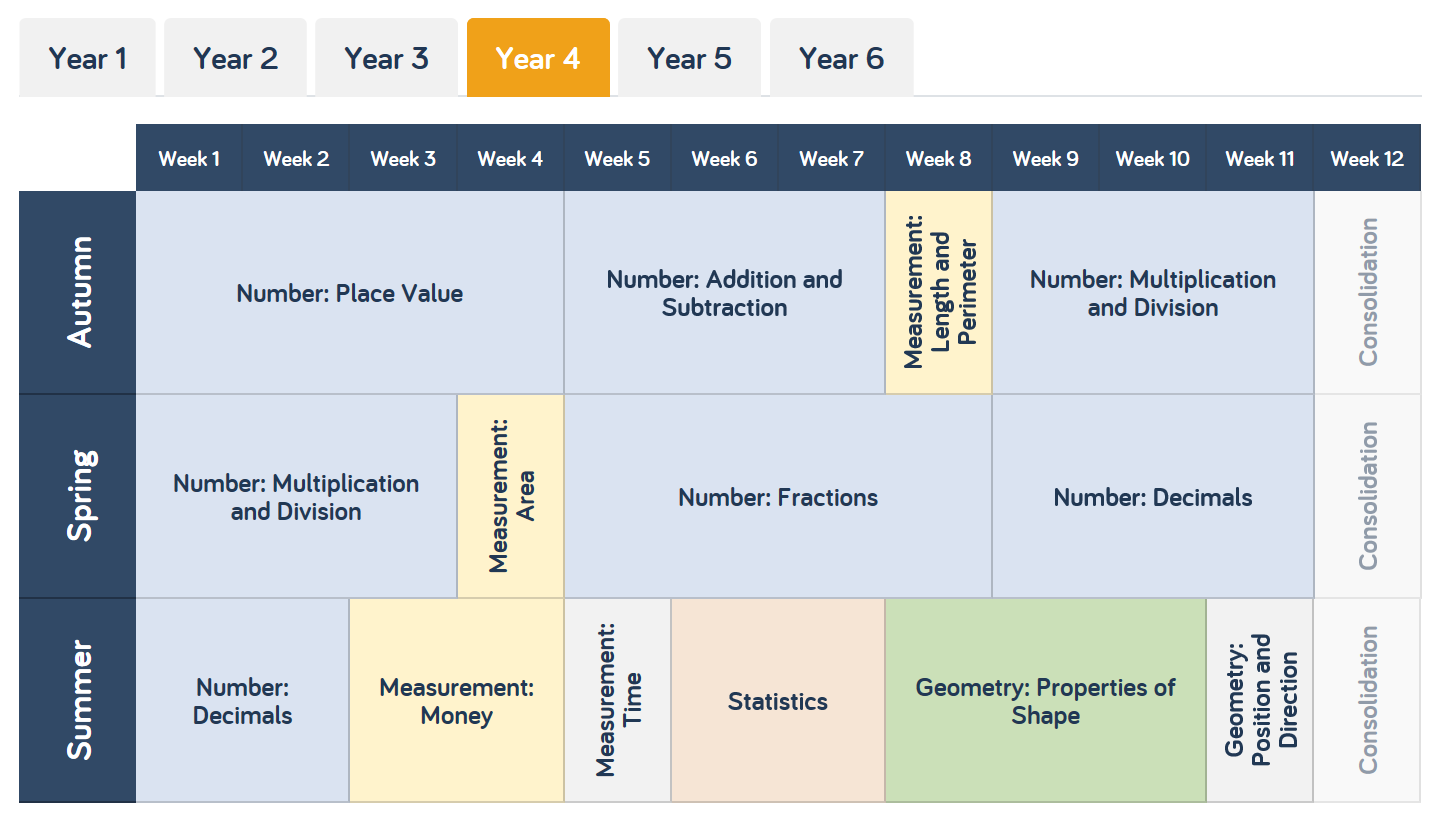Select the Week 8 column header
The width and height of the screenshot is (1439, 818).
[x=938, y=157]
